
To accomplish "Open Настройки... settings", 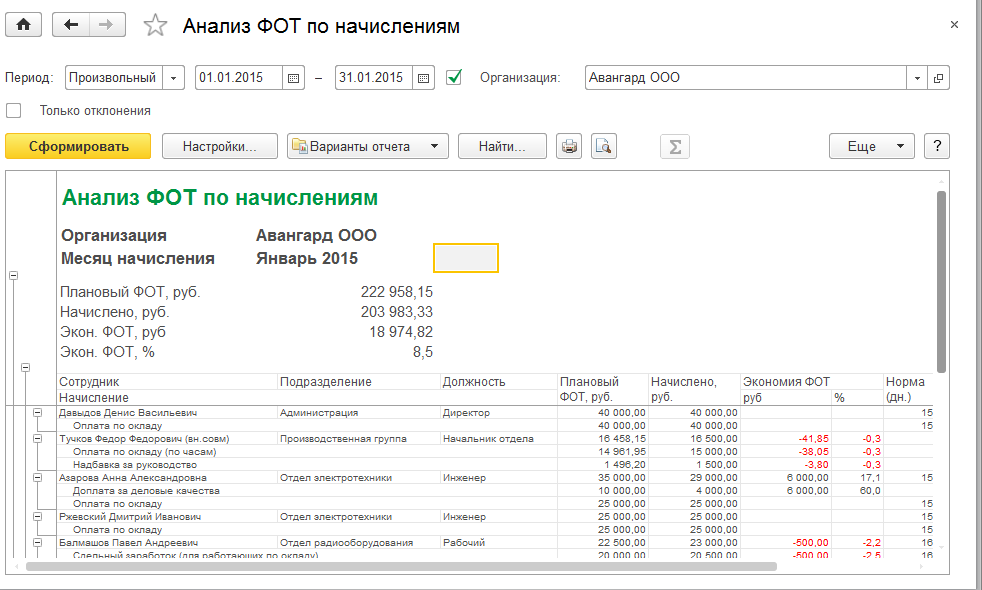I will pyautogui.click(x=220, y=147).
